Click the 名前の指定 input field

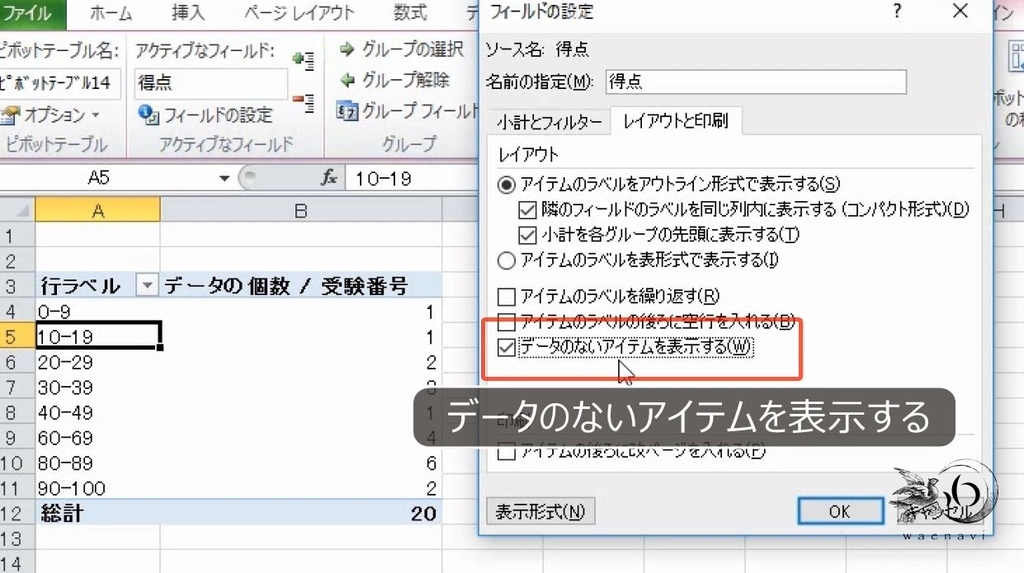756,82
